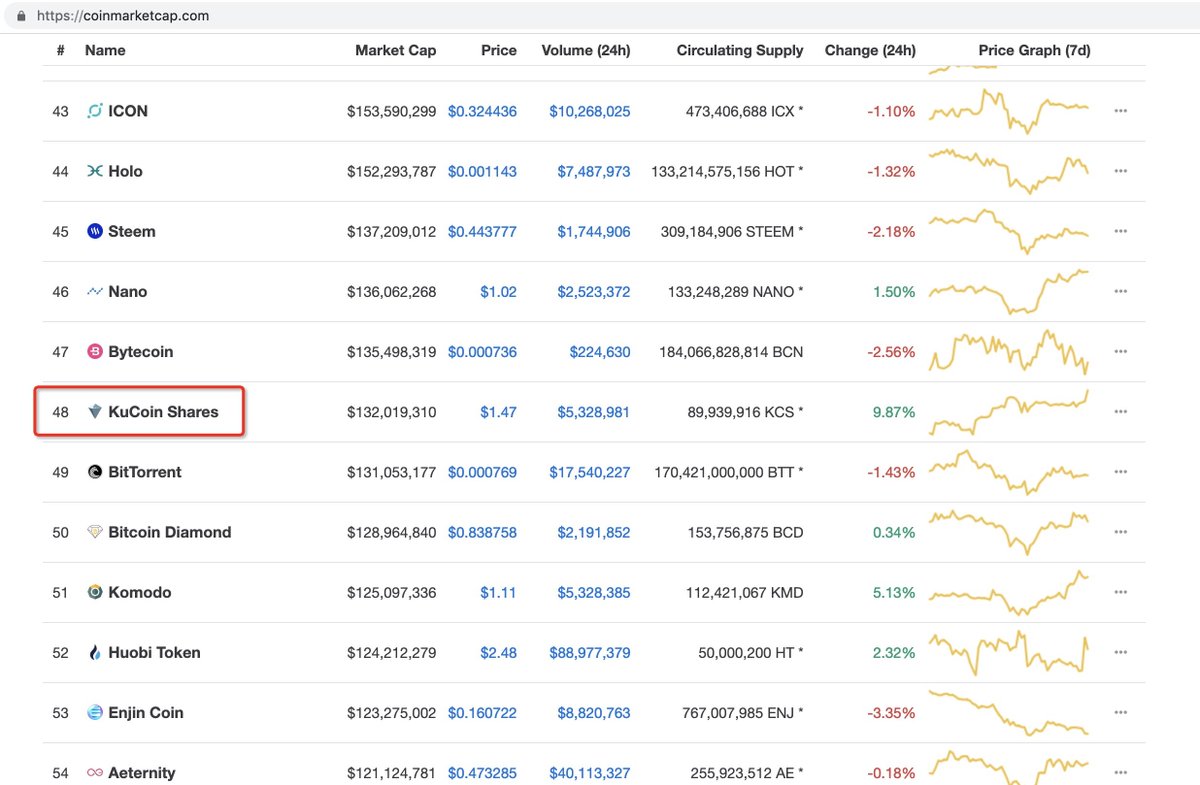Viewport: 1200px width, 785px height.
Task: Click Steem circulating supply 309,184,906 STEEM
Action: point(732,231)
